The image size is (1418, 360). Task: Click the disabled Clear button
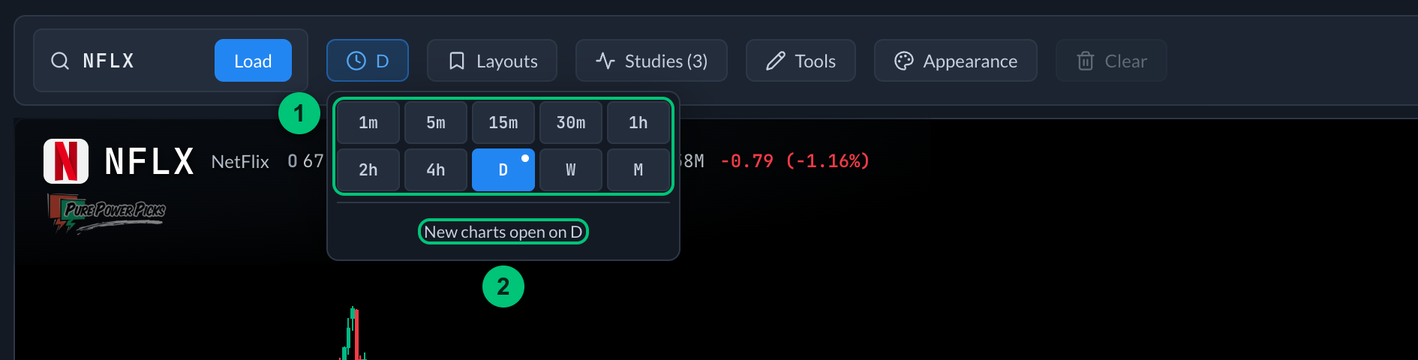1111,61
